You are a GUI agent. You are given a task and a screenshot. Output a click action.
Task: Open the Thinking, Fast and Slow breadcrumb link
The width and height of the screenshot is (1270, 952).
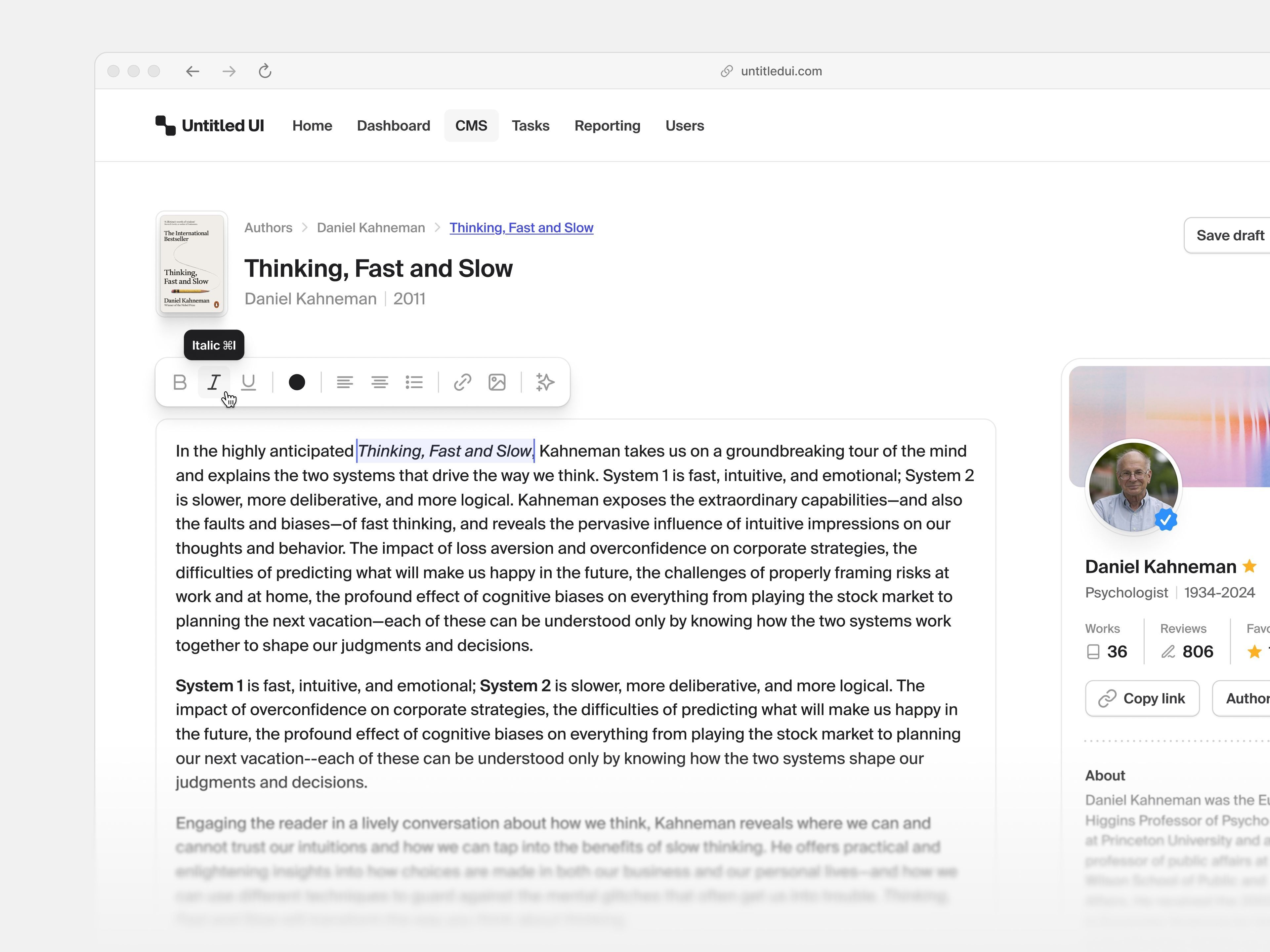click(521, 228)
